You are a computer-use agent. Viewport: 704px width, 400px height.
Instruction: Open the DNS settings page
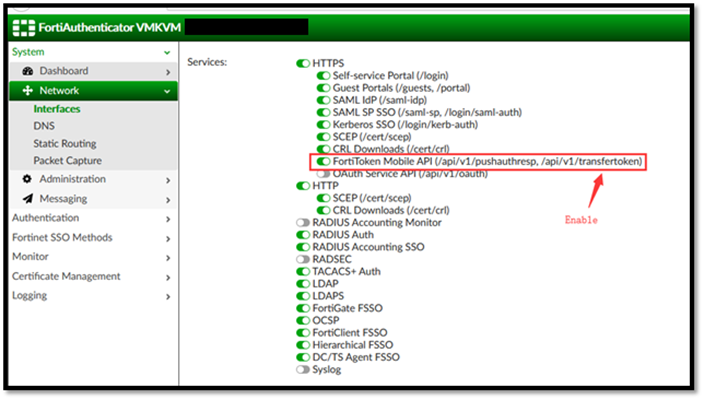click(44, 126)
